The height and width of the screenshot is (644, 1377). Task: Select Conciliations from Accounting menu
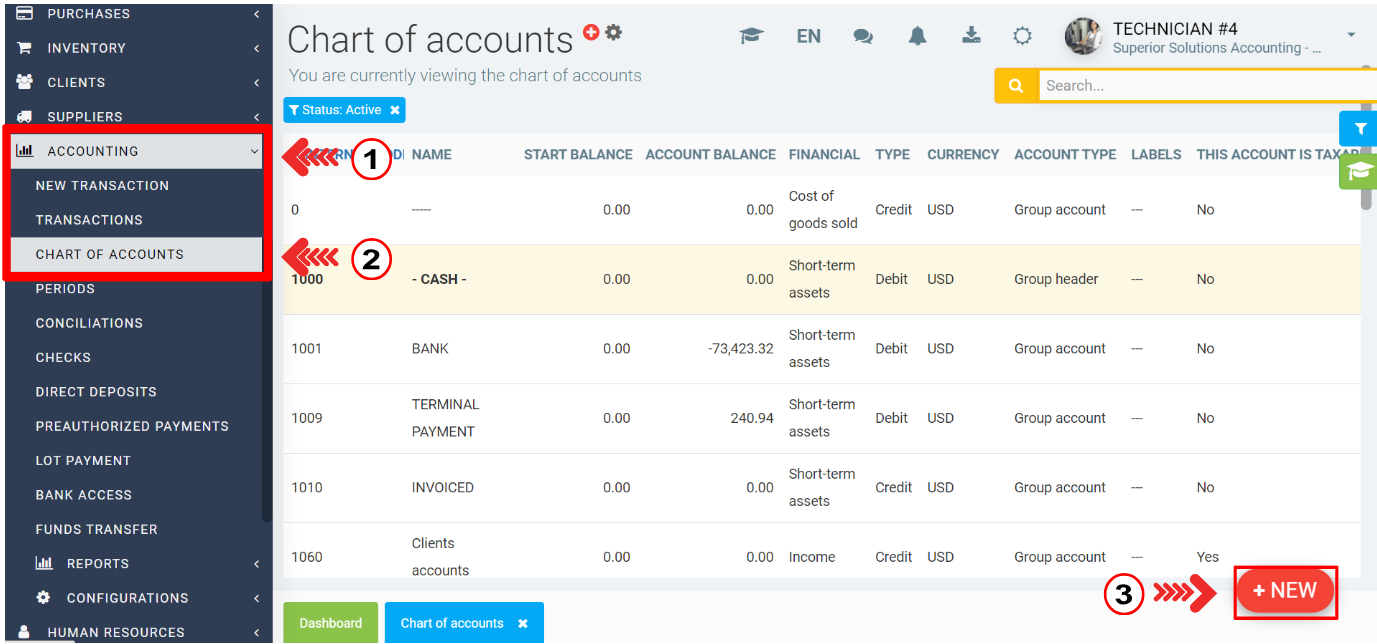[x=89, y=323]
